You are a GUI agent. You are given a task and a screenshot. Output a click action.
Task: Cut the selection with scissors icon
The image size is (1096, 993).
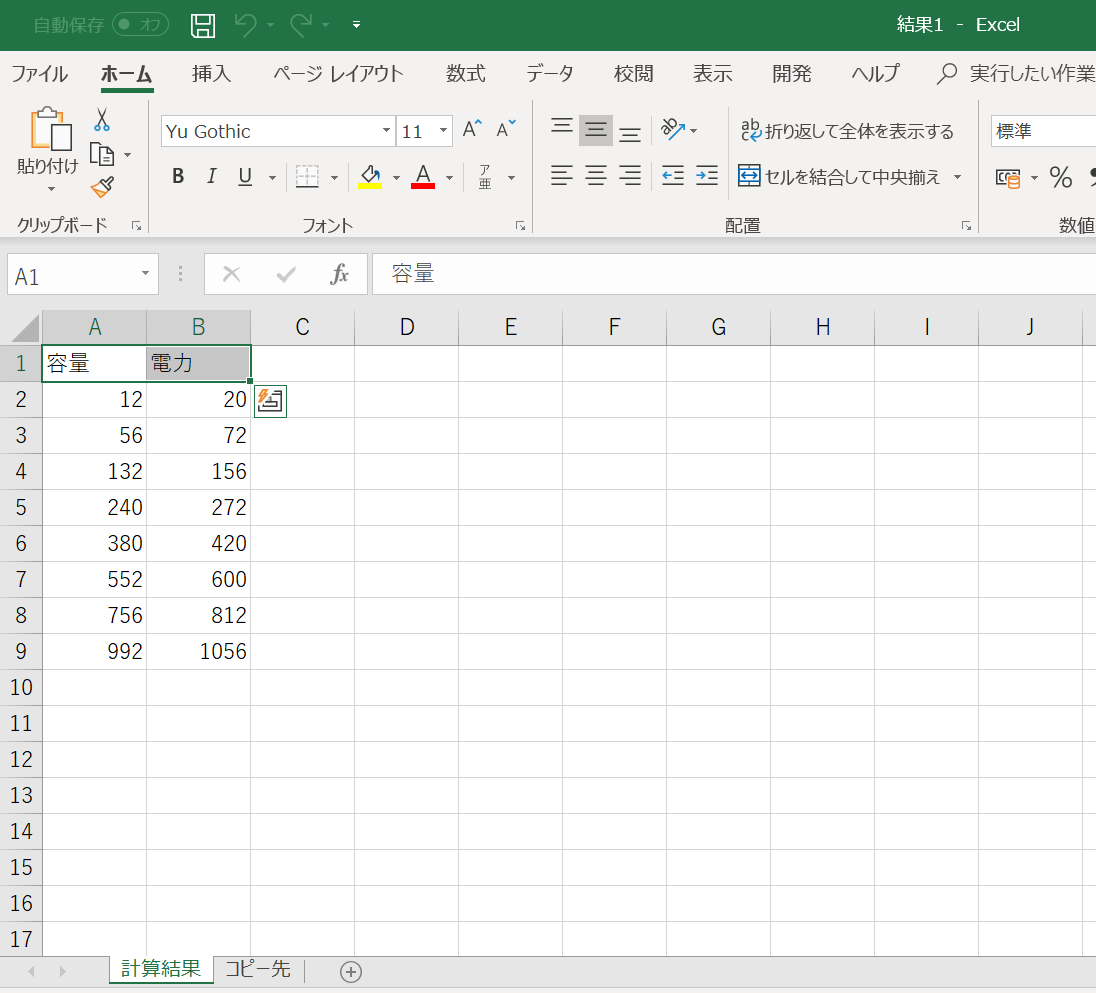click(102, 119)
